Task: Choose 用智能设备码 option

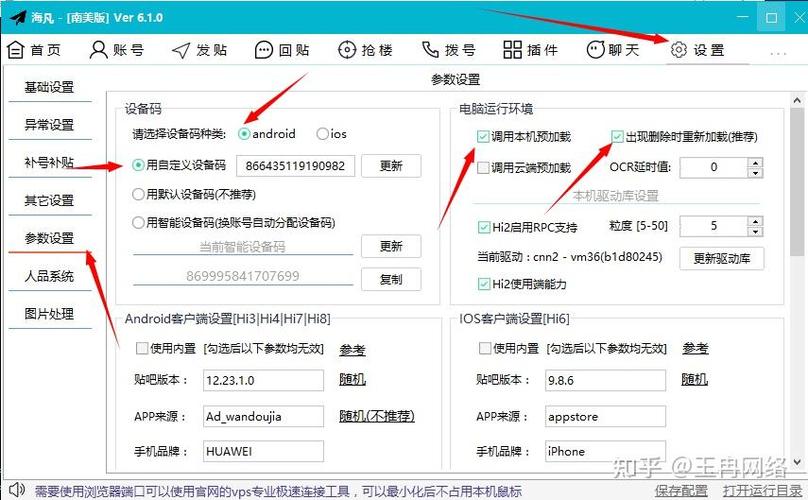Action: [138, 223]
